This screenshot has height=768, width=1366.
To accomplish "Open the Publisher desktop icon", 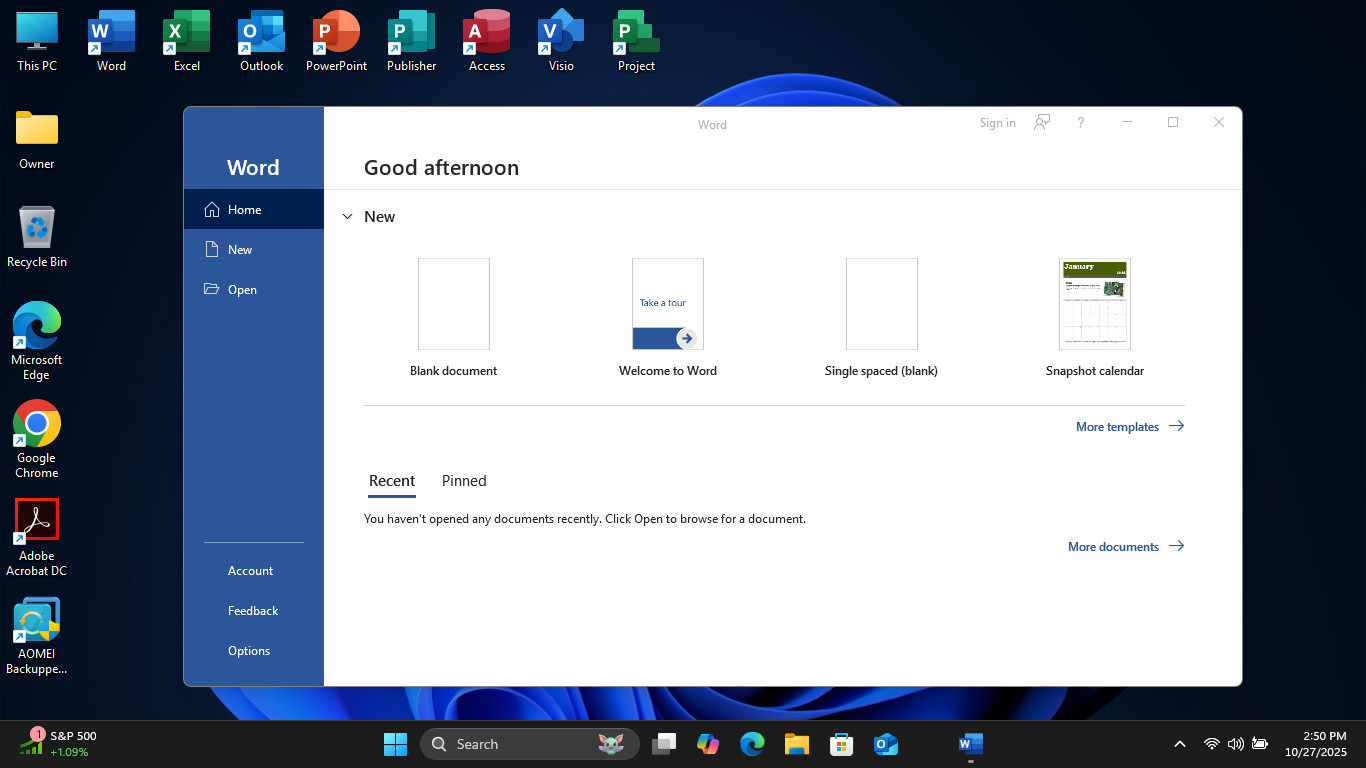I will (x=411, y=41).
